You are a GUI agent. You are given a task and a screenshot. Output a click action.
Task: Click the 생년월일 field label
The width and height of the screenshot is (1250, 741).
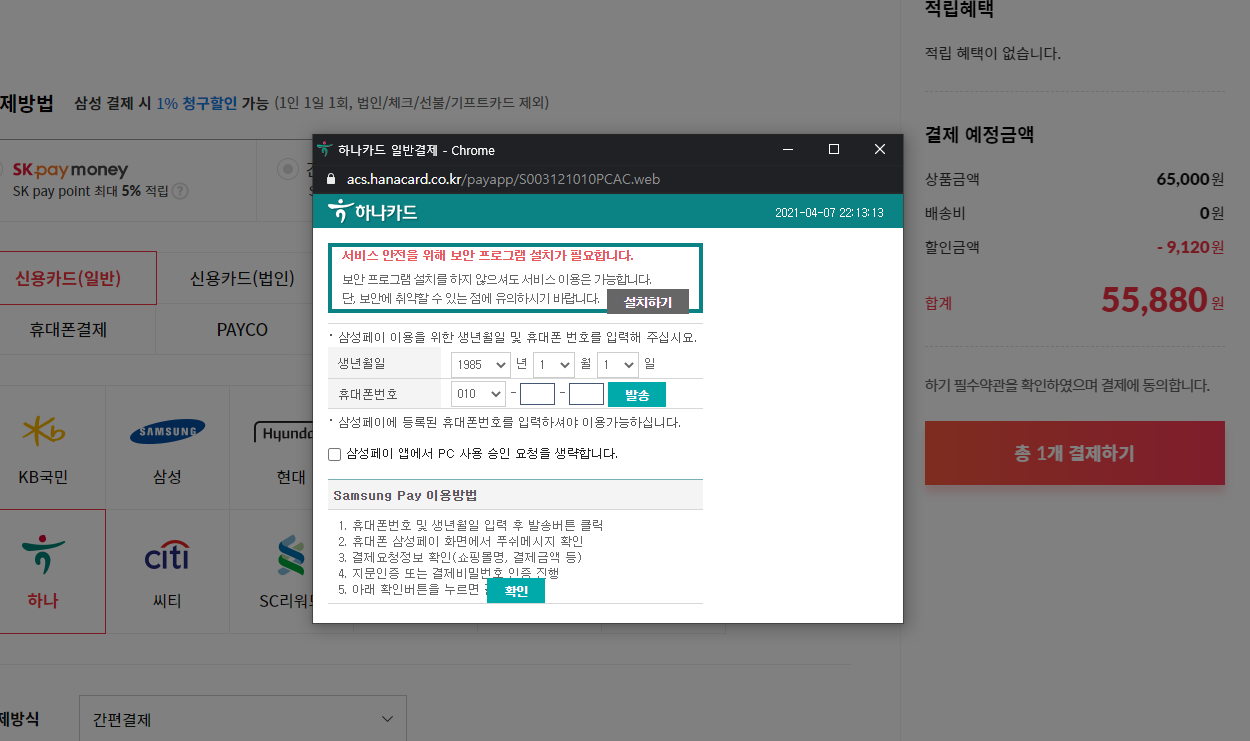click(363, 363)
